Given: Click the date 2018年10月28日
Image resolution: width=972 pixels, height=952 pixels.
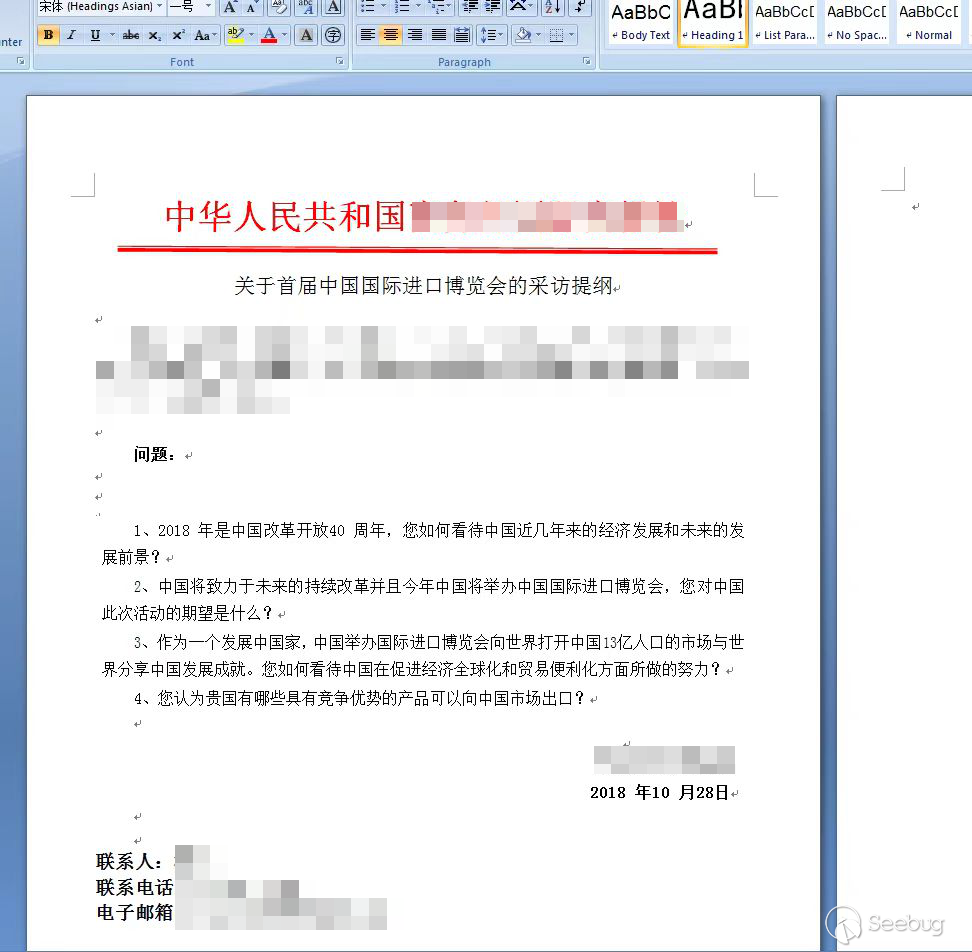Looking at the screenshot, I should coord(659,792).
